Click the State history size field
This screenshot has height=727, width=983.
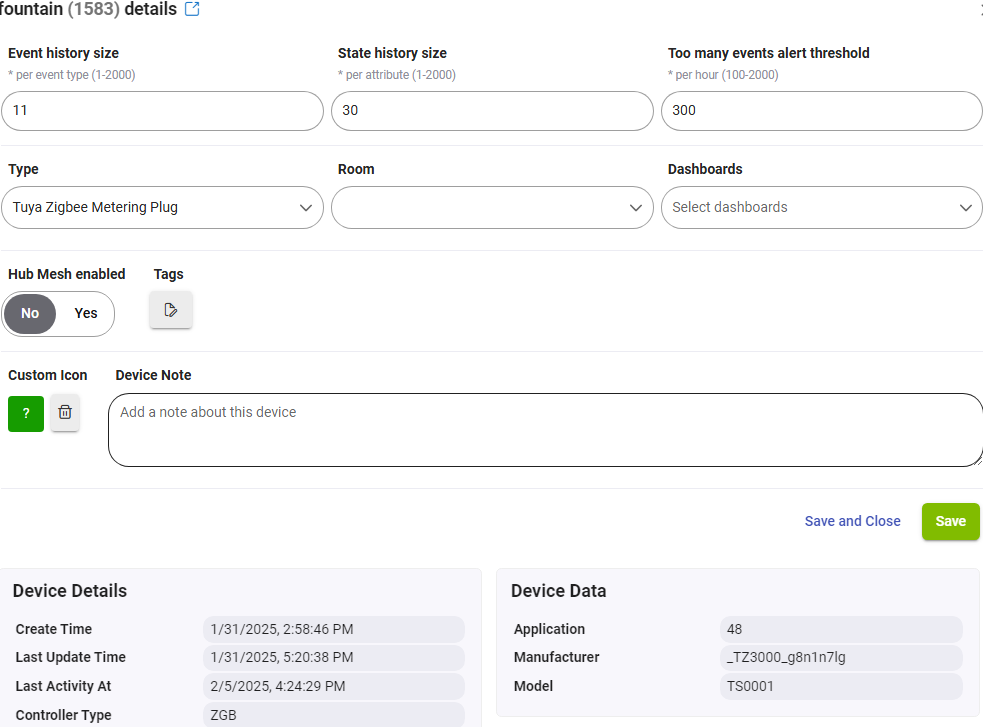[492, 111]
